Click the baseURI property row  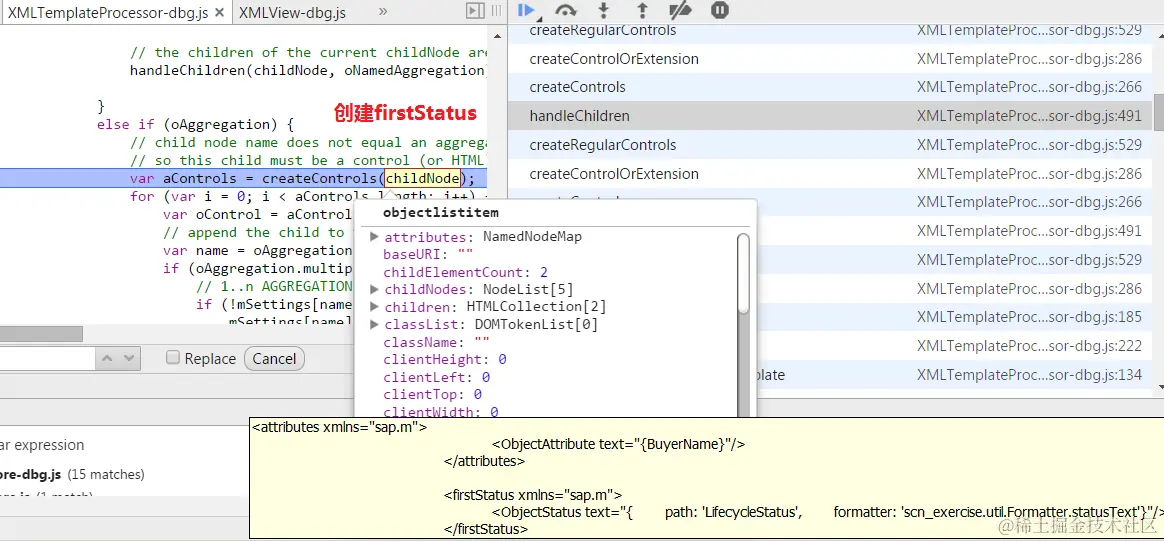[428, 255]
